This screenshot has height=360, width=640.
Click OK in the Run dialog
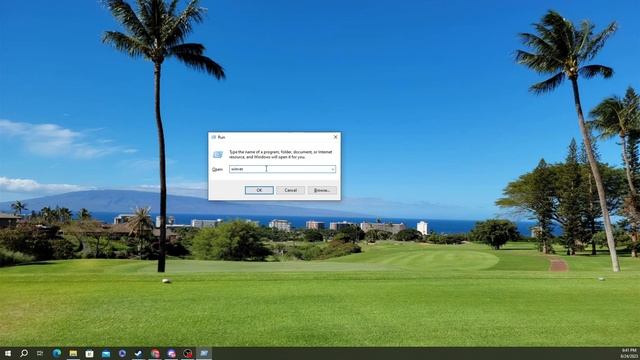tap(259, 190)
